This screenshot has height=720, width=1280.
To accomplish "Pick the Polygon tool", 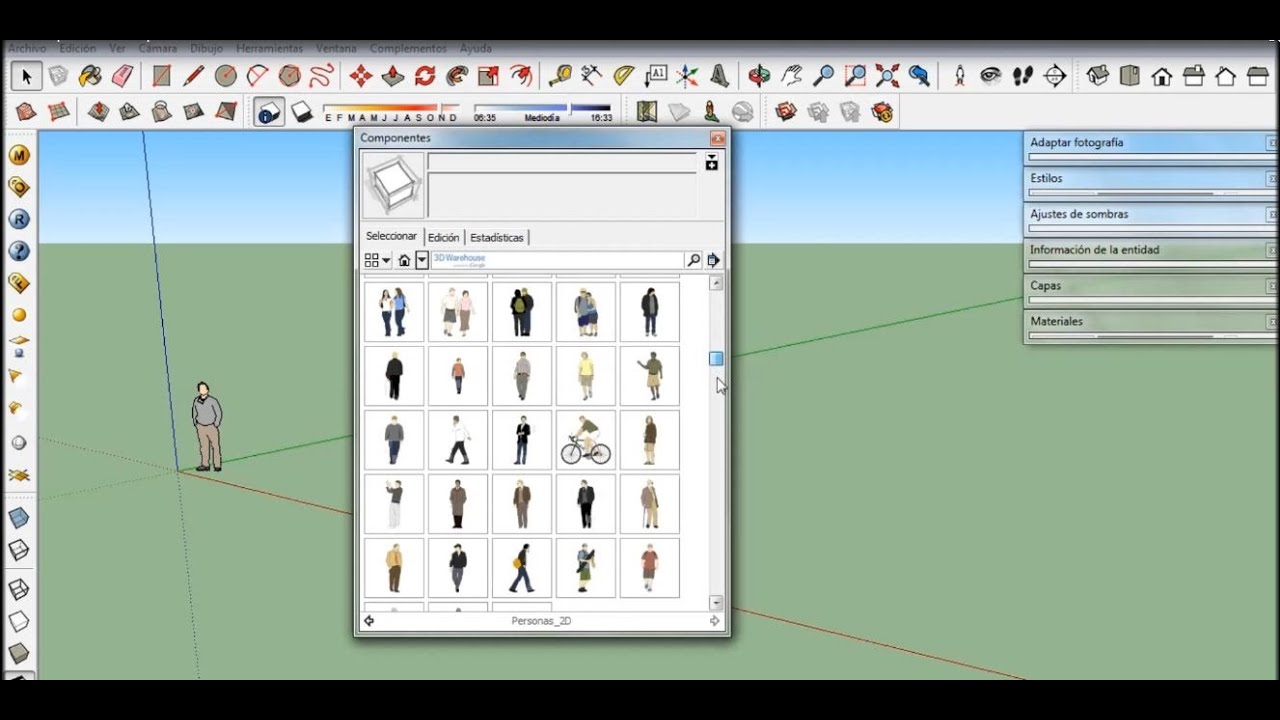I will (x=290, y=76).
